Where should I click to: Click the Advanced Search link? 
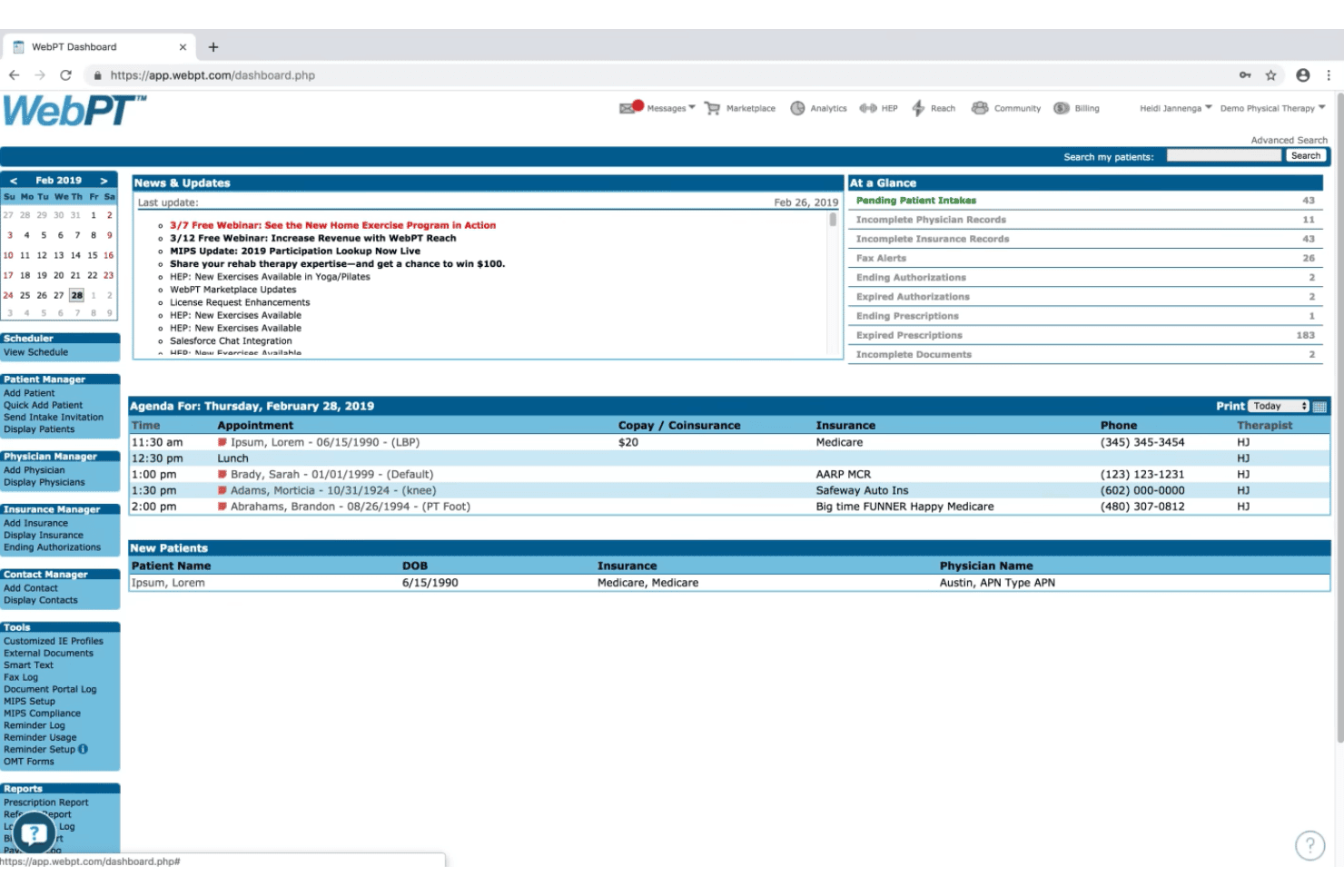[x=1289, y=140]
